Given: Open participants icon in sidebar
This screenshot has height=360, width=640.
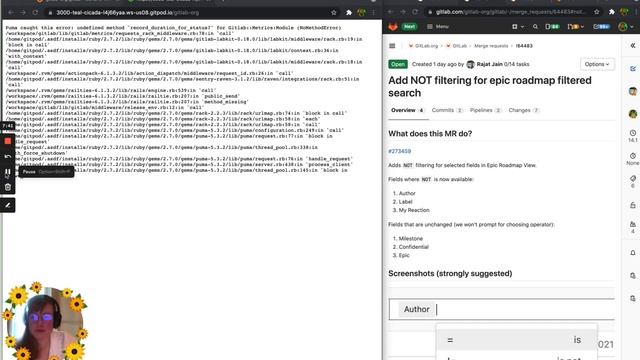Looking at the screenshot, I should (x=633, y=224).
